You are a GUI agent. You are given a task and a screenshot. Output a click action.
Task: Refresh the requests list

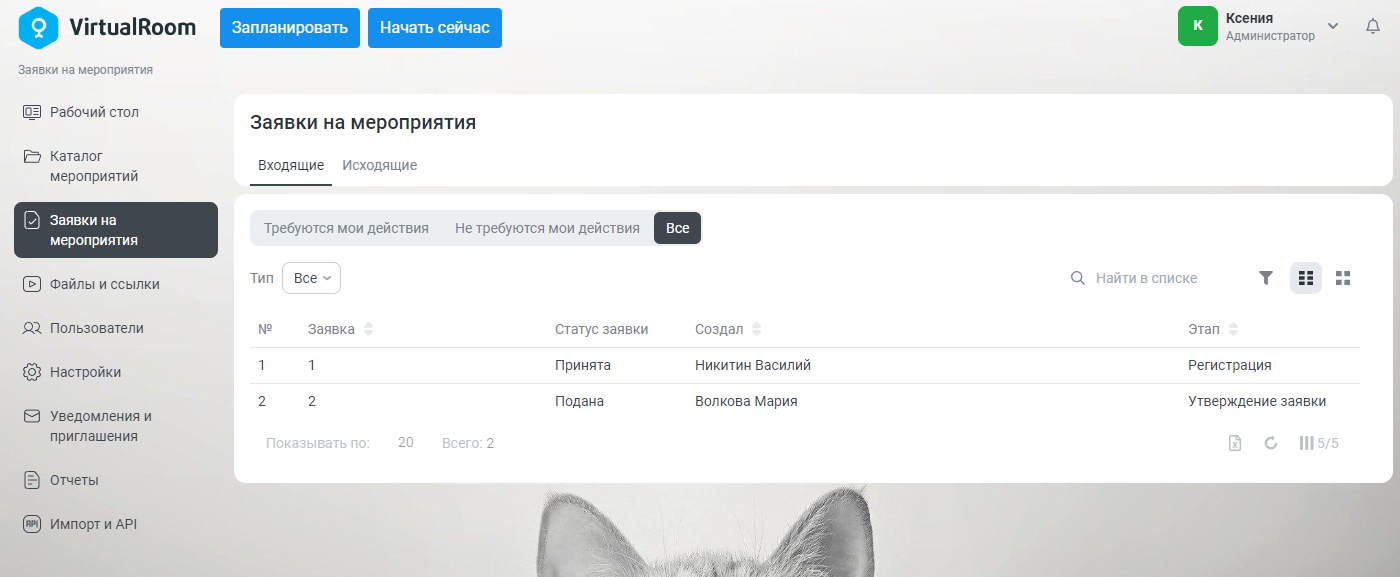1271,443
